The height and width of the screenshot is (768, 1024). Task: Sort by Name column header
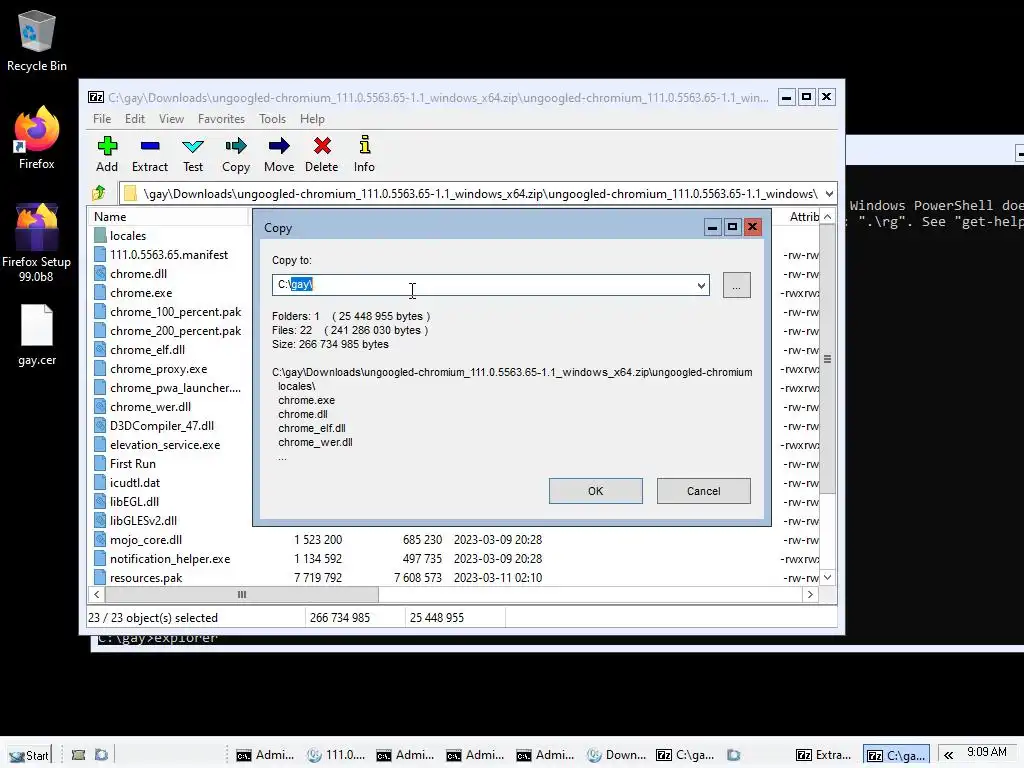[168, 217]
